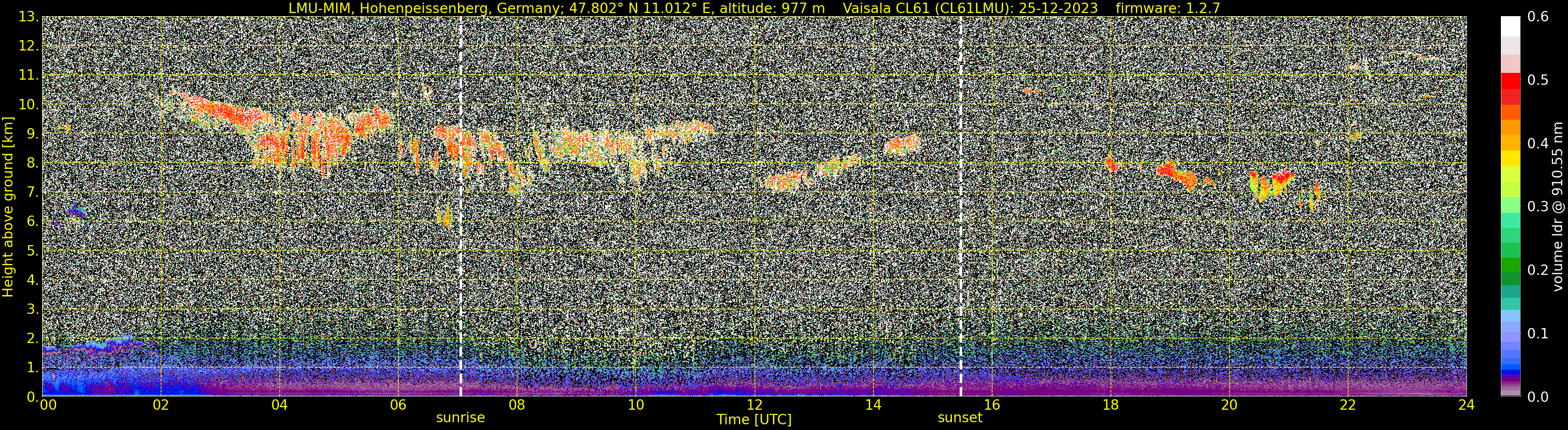Click colorbar tick label 0.4

point(1538,143)
